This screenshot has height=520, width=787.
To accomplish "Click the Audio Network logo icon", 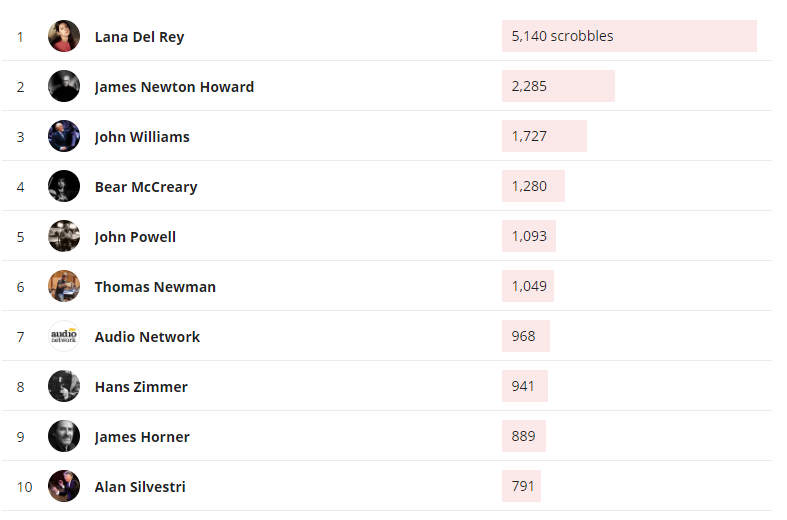I will [x=64, y=336].
